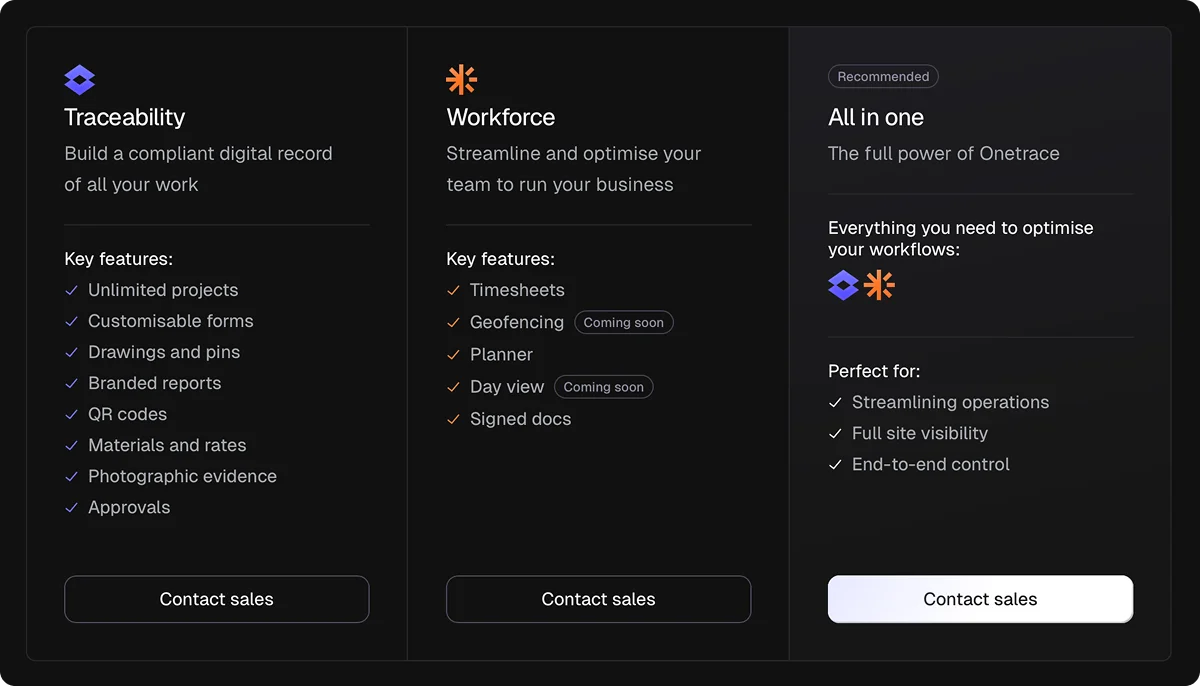Click the 'Perfect for:' label
This screenshot has width=1200, height=686.
tap(874, 371)
